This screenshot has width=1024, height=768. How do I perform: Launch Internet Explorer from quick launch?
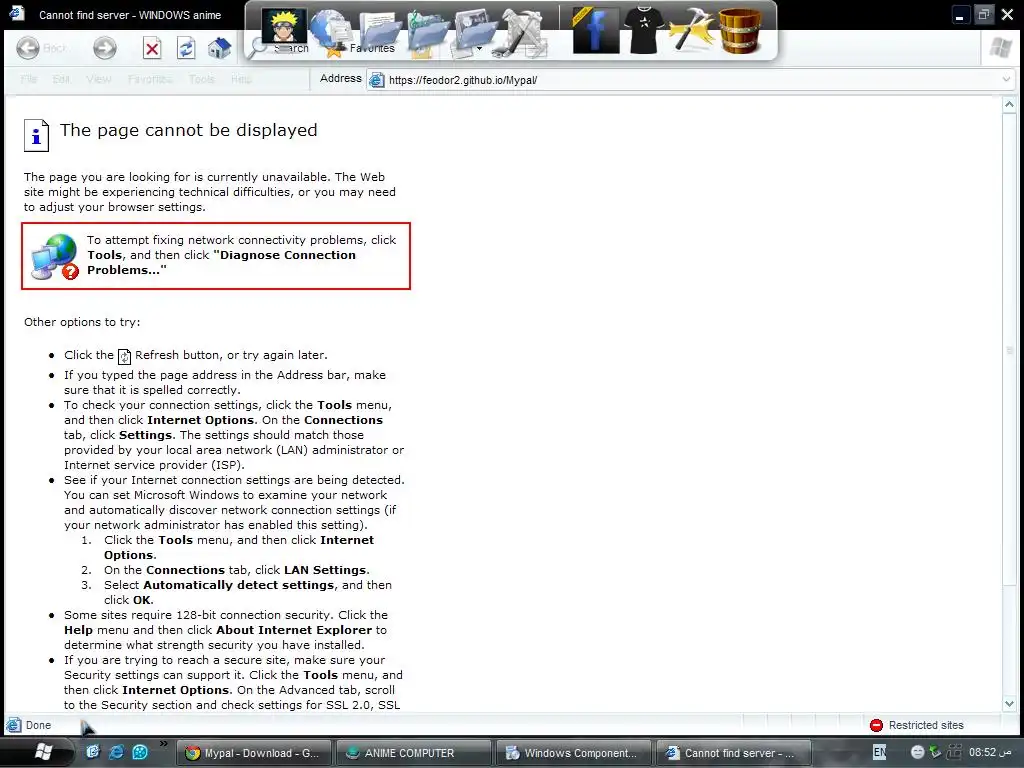[x=116, y=752]
